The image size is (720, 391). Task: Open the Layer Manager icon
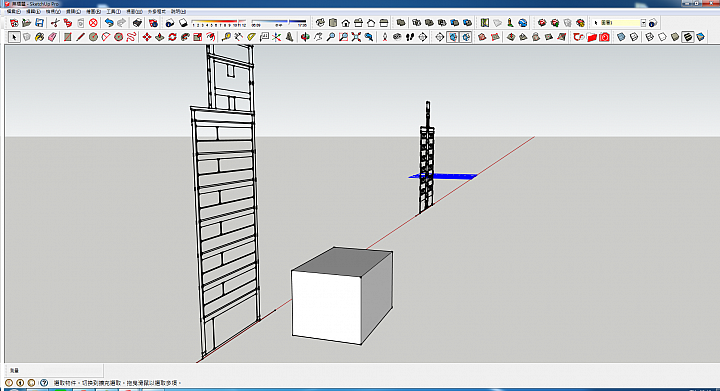coord(653,22)
